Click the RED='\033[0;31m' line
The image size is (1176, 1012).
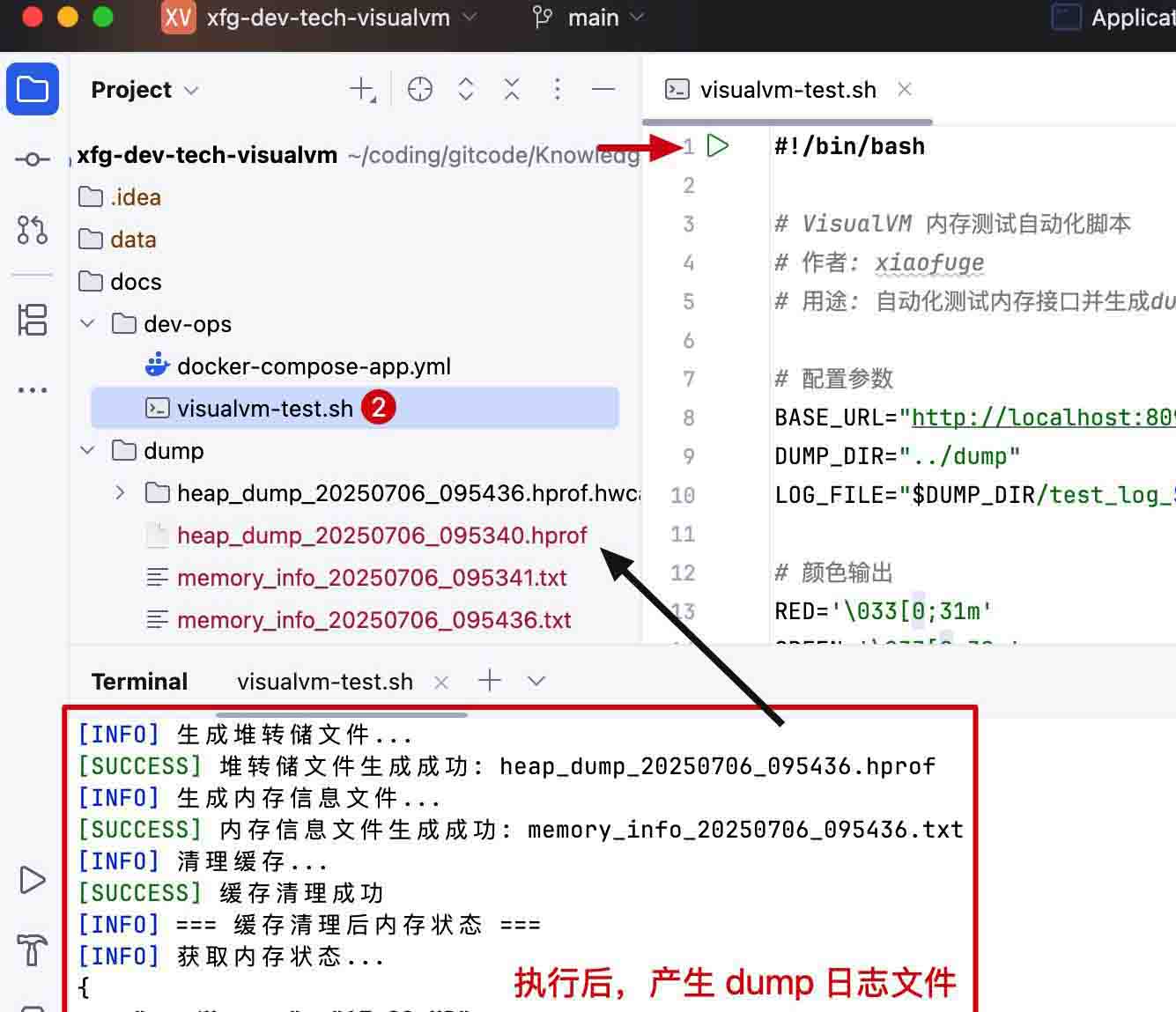[x=884, y=611]
